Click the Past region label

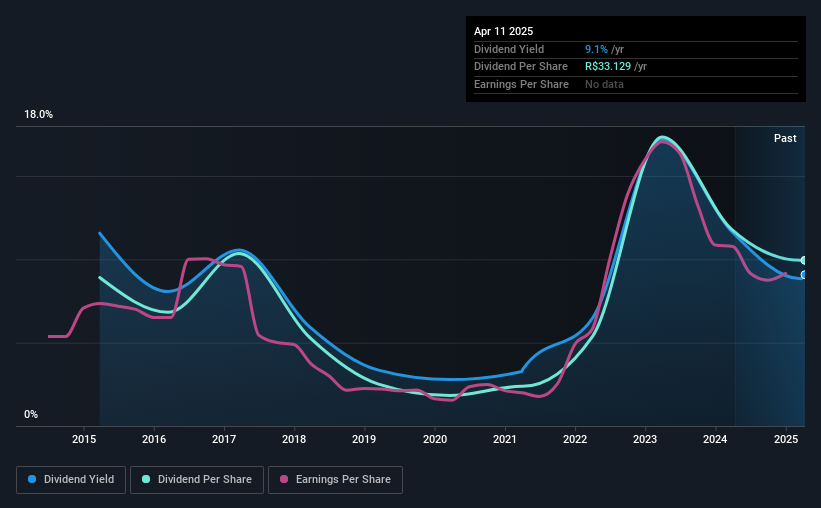point(785,138)
